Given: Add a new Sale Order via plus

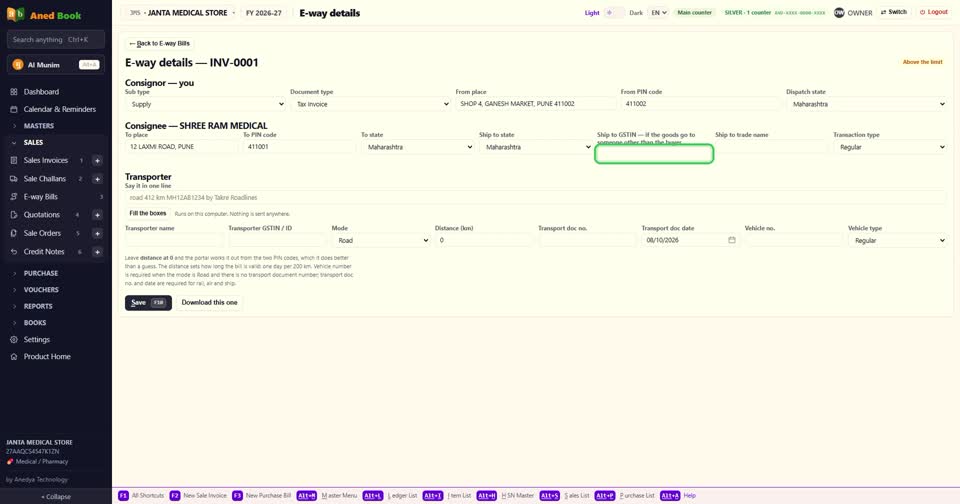Looking at the screenshot, I should pos(97,233).
